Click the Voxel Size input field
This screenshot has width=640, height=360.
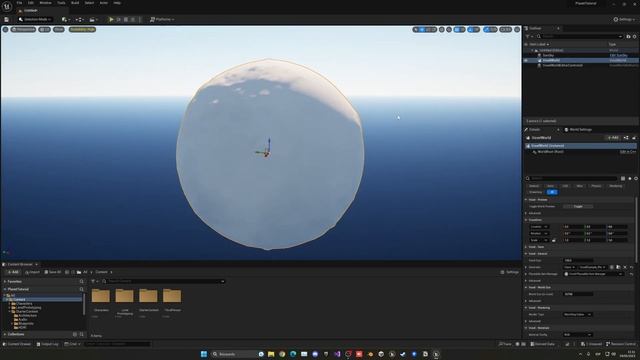pyautogui.click(x=578, y=260)
